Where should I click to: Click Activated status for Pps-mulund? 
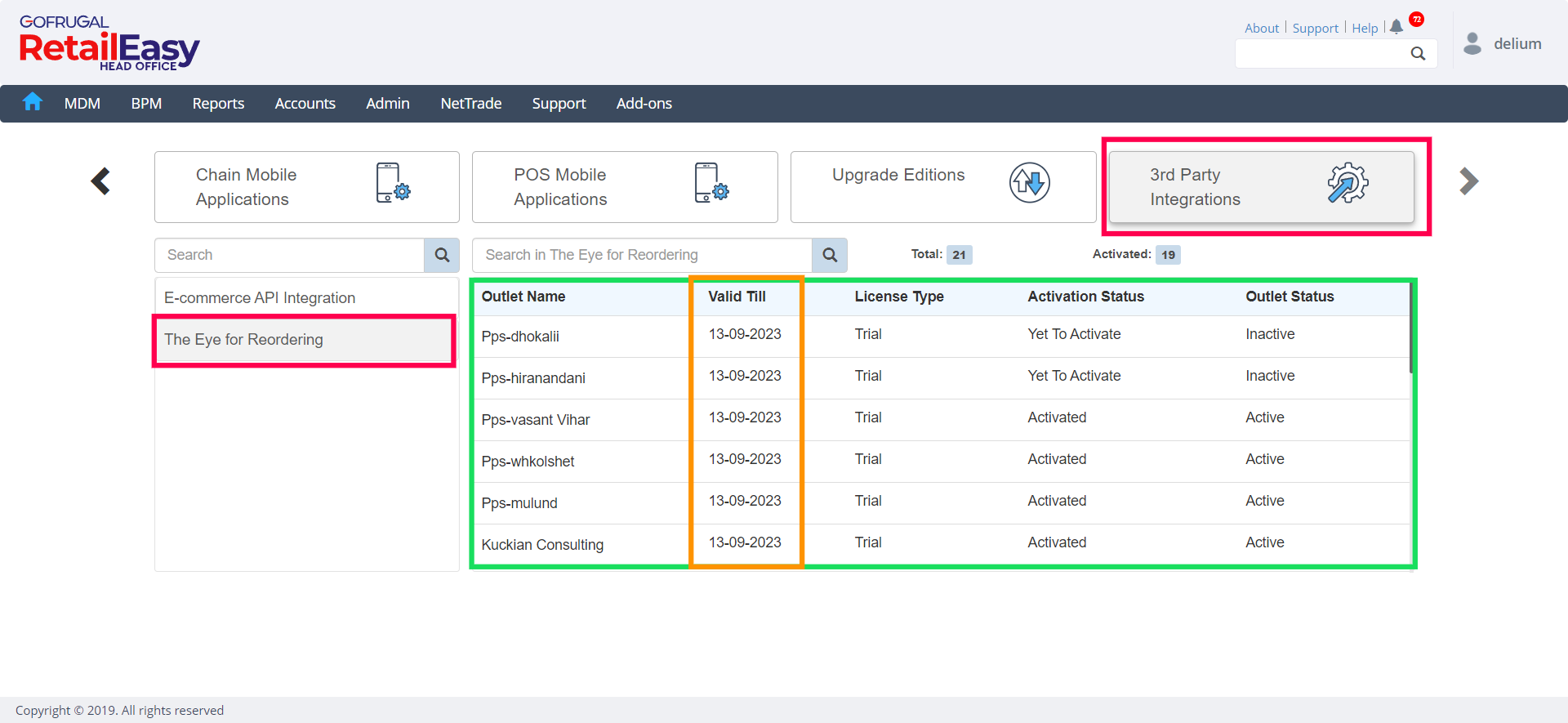[1057, 501]
